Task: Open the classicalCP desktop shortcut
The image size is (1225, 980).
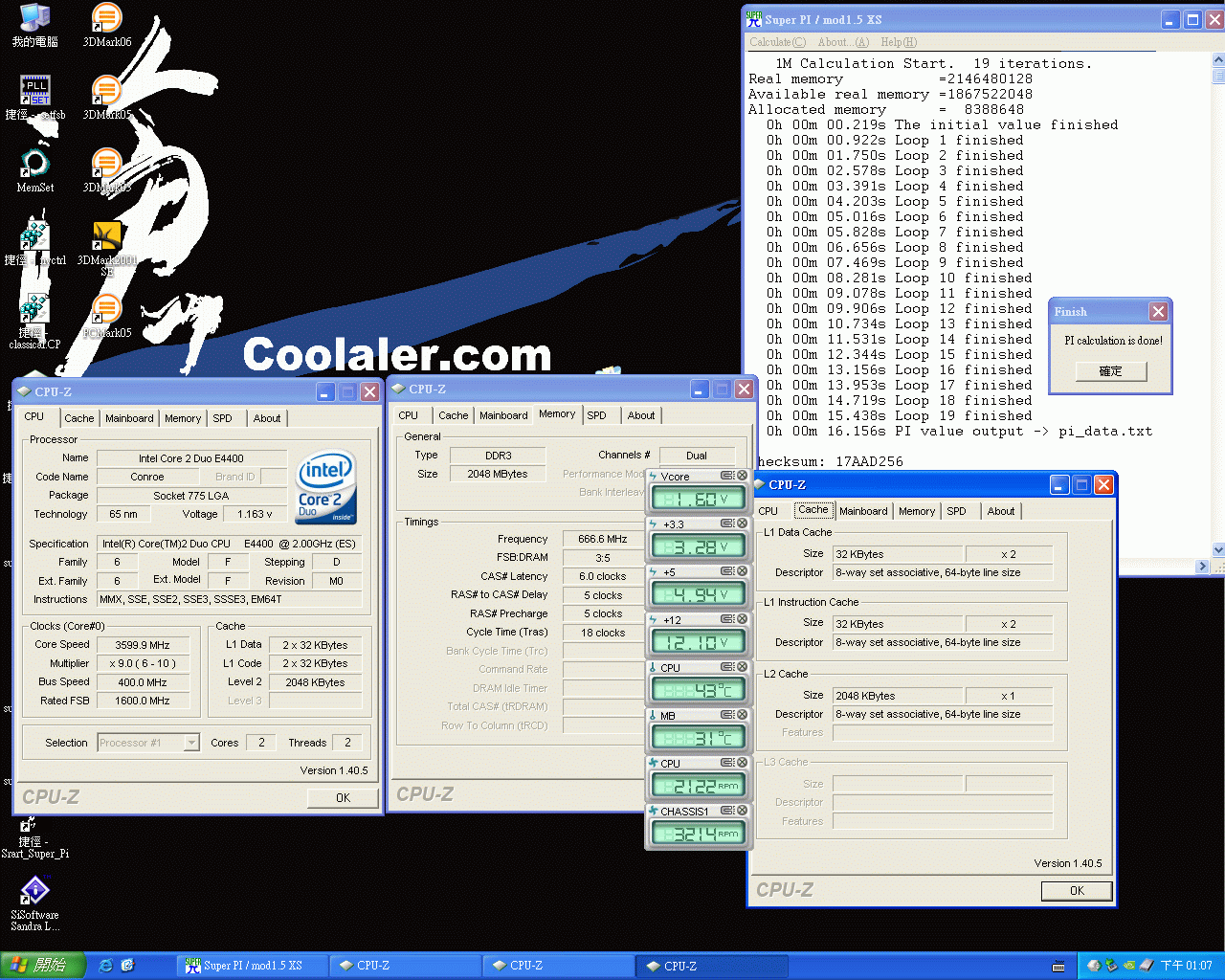Action: point(34,322)
